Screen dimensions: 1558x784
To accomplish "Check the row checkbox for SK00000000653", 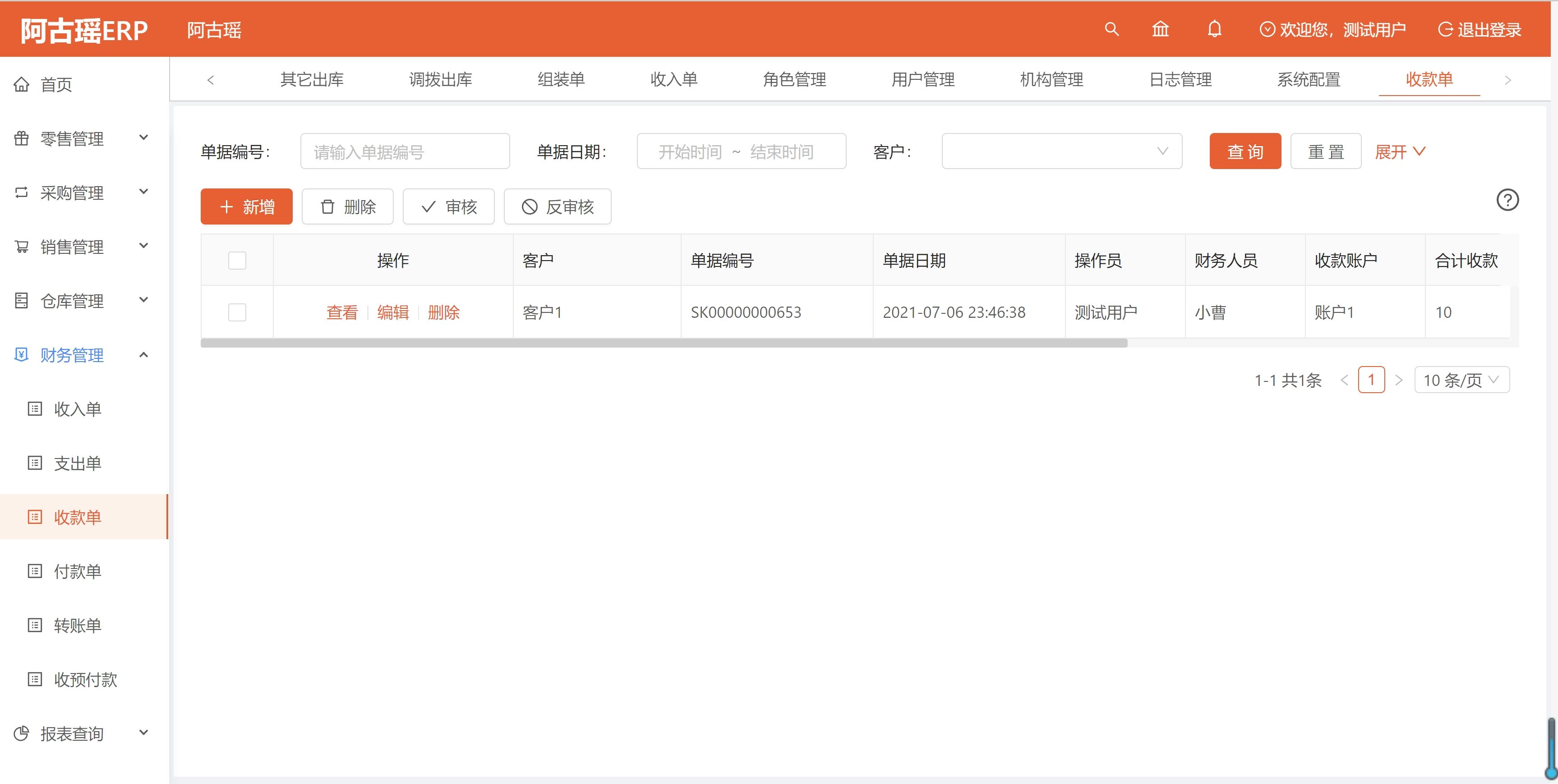I will [237, 312].
